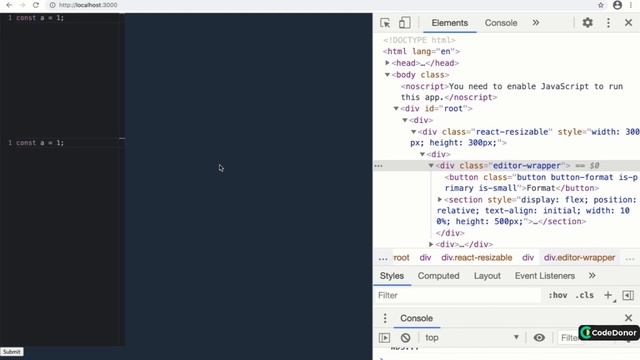Click root in the breadcrumb trail

click(x=401, y=258)
